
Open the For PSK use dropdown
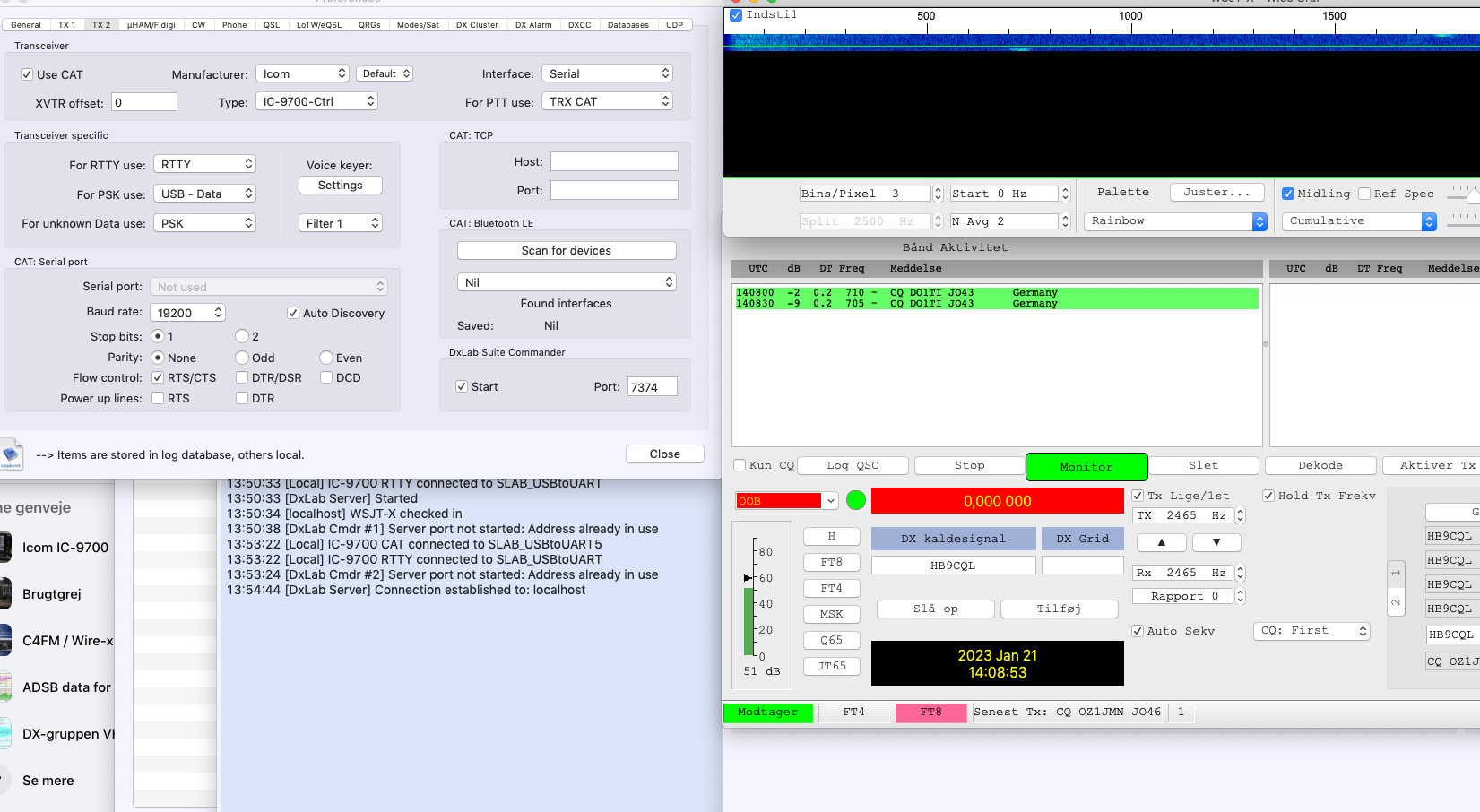point(204,194)
